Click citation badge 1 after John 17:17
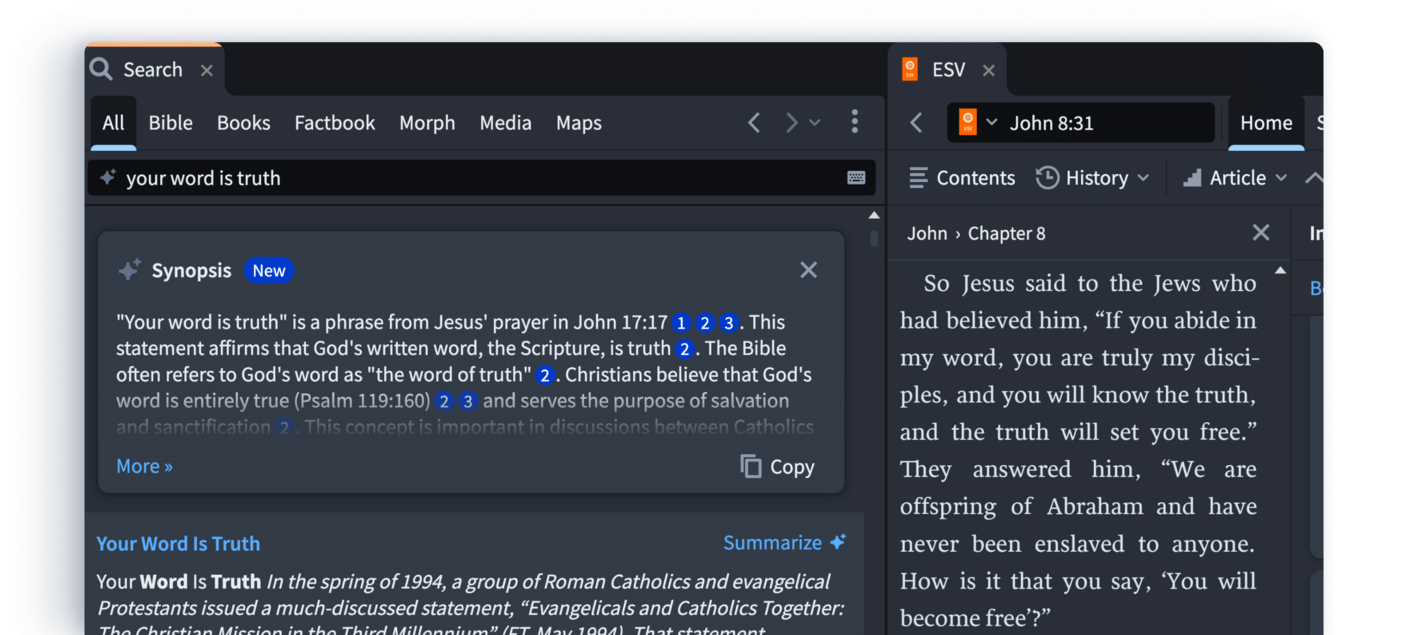 click(x=681, y=322)
